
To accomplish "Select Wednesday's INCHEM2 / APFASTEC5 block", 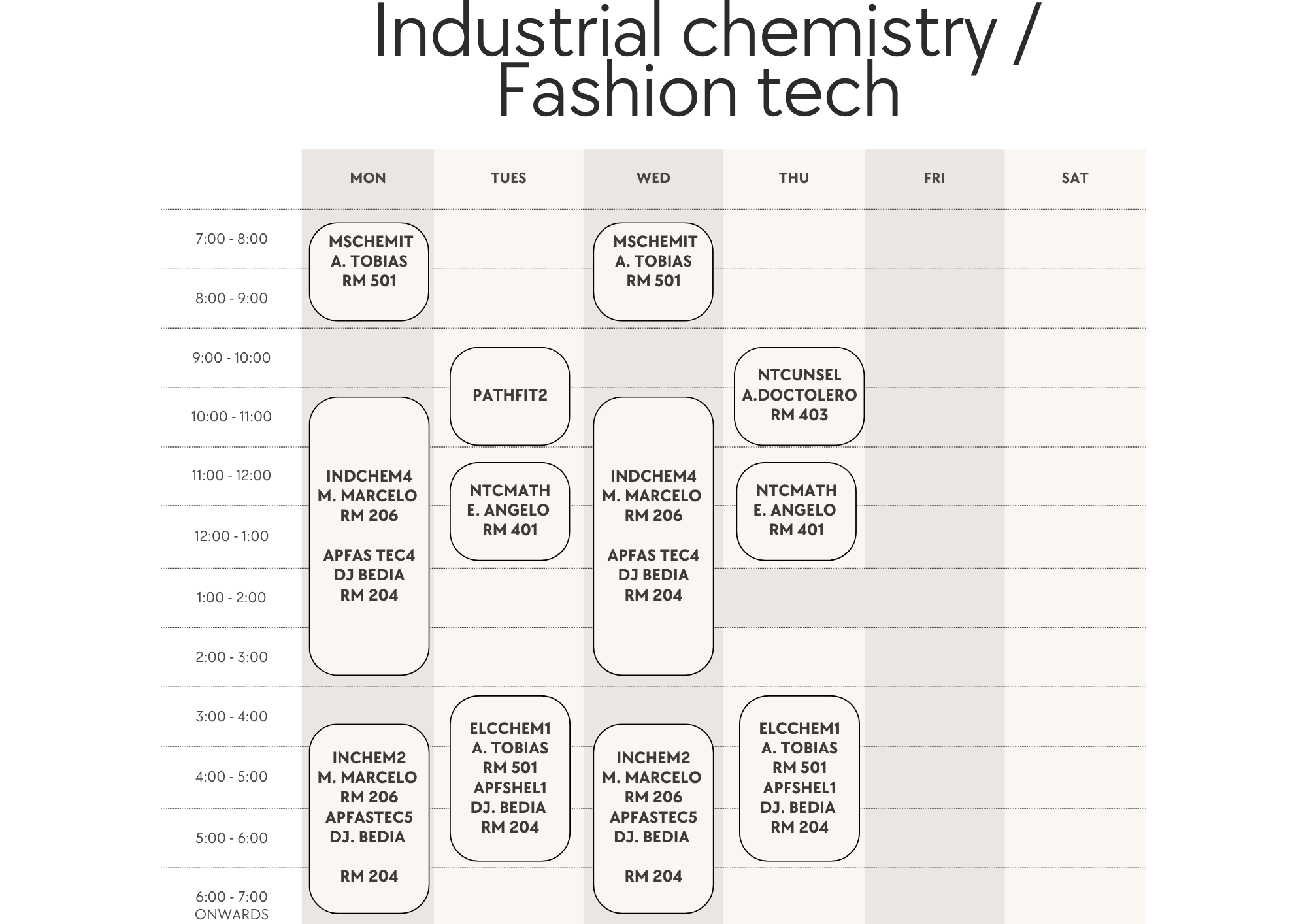I will click(653, 817).
